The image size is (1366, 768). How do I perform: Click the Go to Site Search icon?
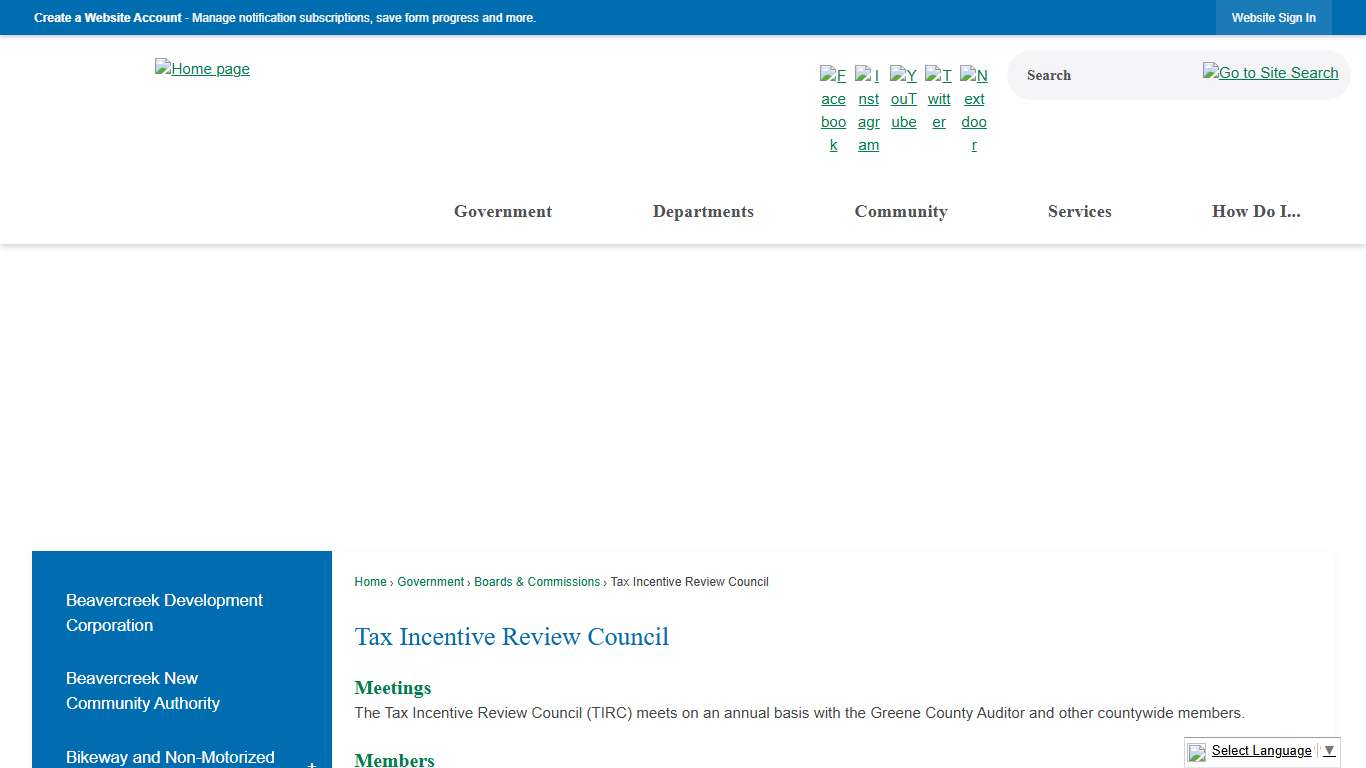(x=1270, y=73)
